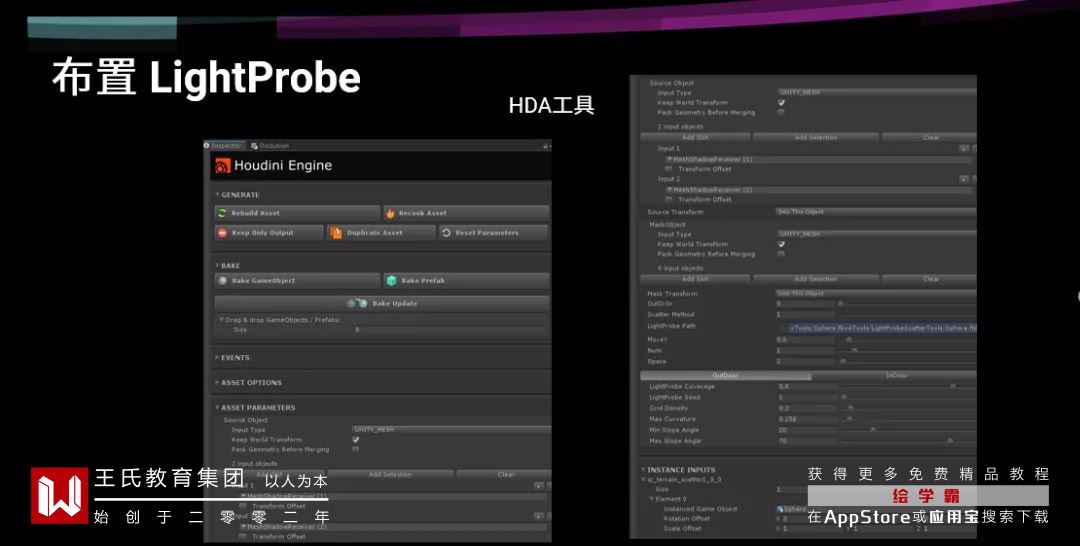The image size is (1080, 546).
Task: Collapse the BAKE section
Action: [x=217, y=265]
